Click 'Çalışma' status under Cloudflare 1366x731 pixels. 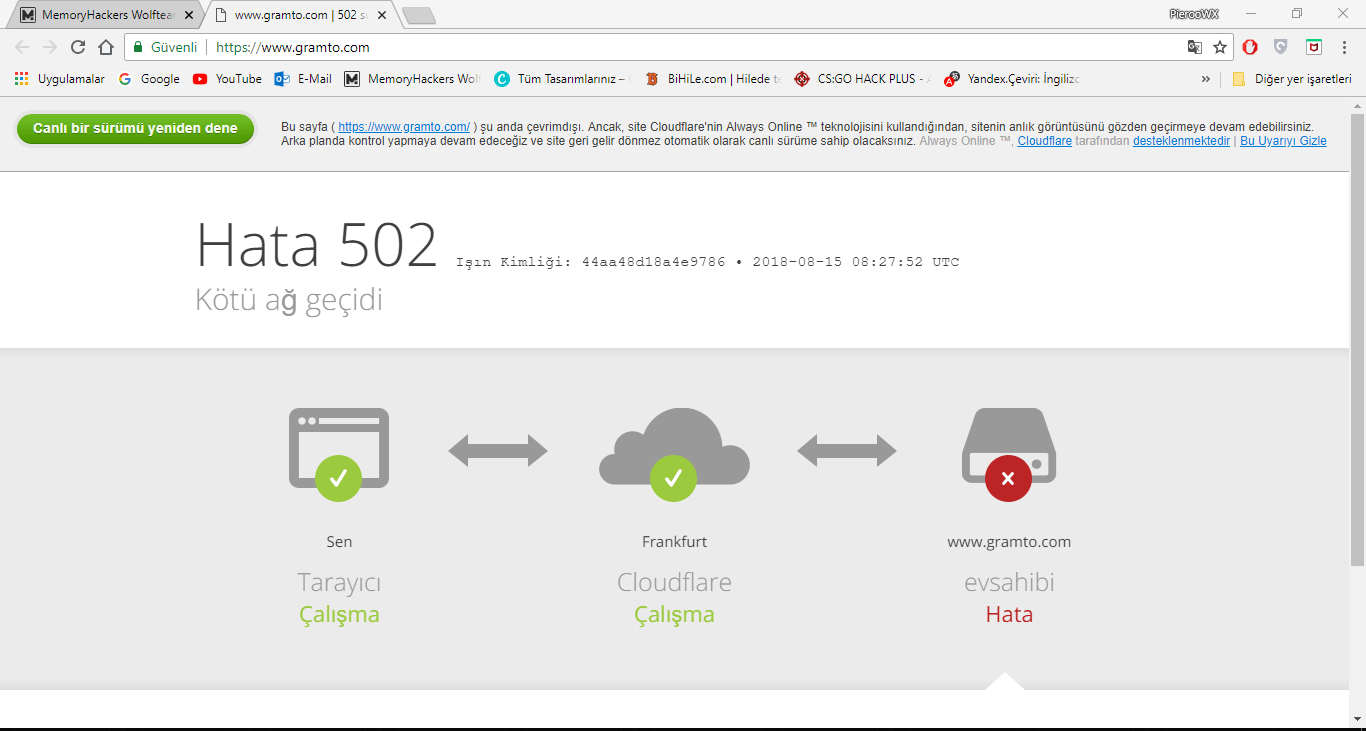(x=674, y=614)
